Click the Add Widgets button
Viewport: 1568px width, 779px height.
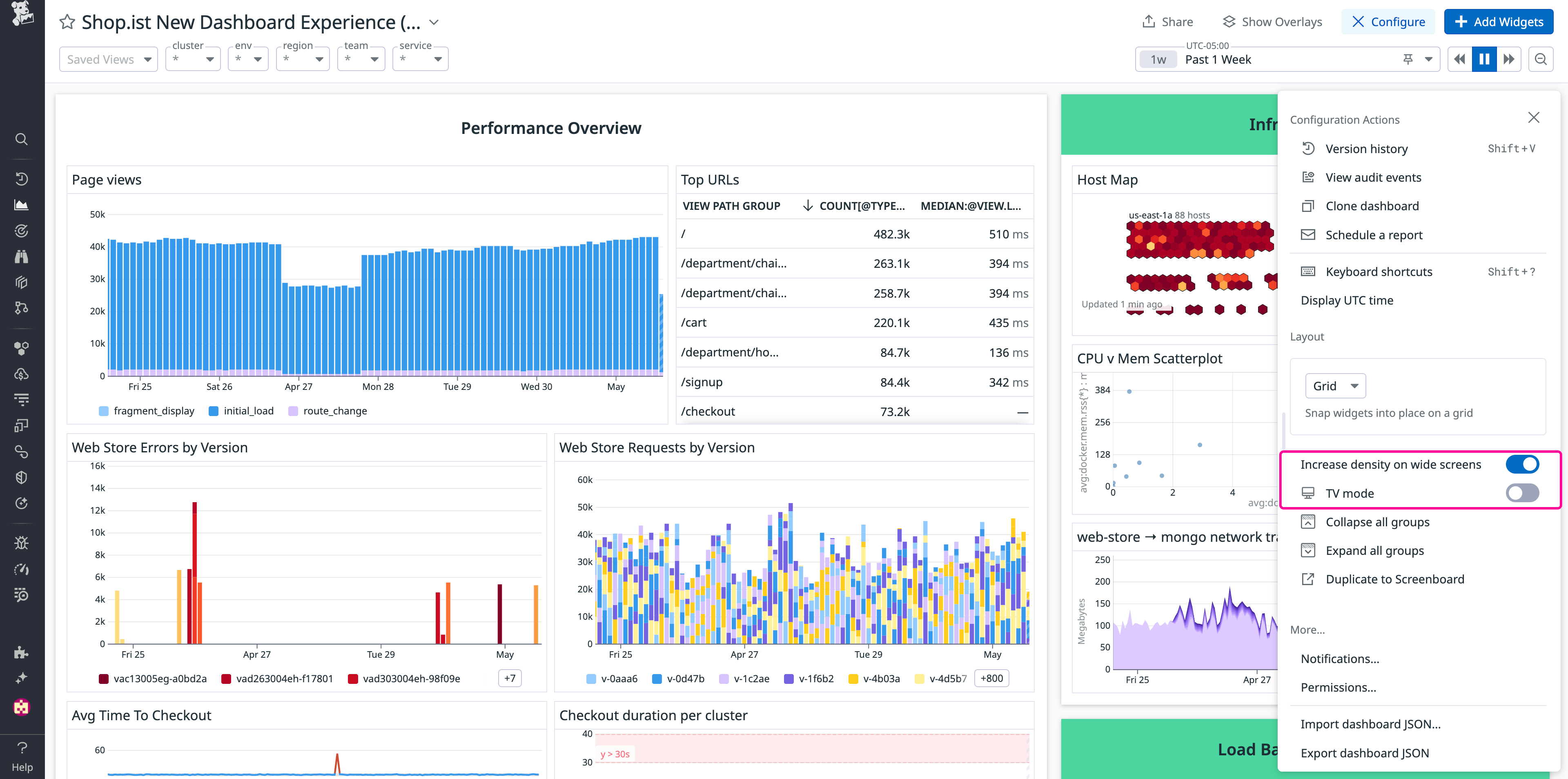pyautogui.click(x=1498, y=21)
